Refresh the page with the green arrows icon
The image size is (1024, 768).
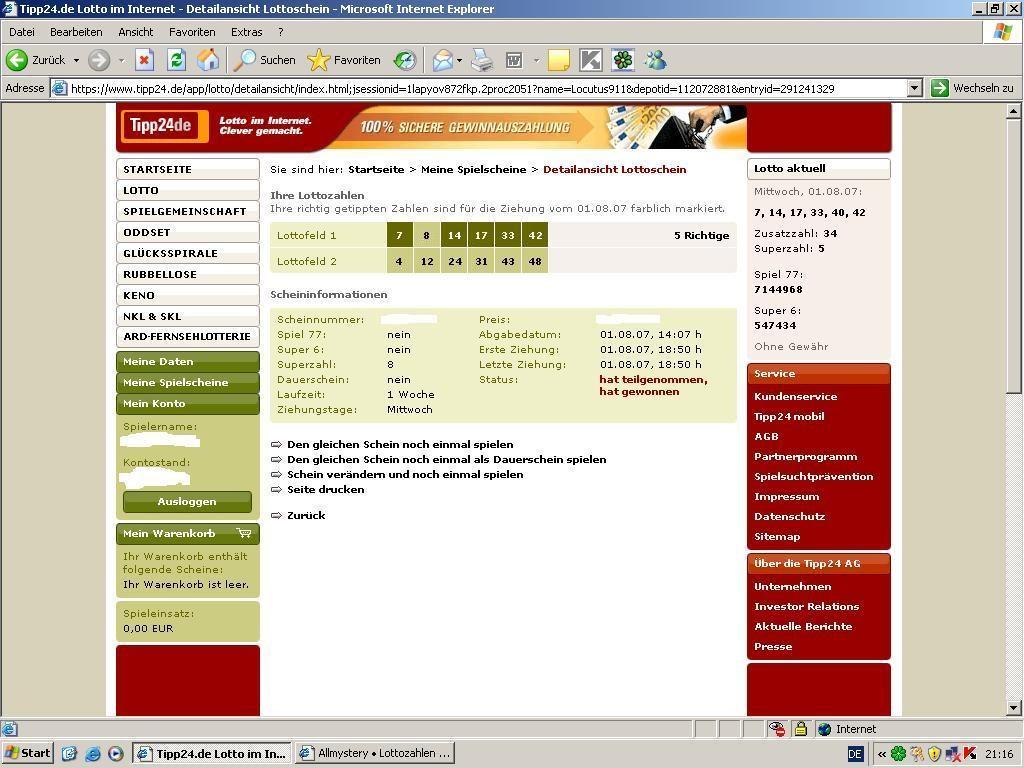click(x=176, y=60)
